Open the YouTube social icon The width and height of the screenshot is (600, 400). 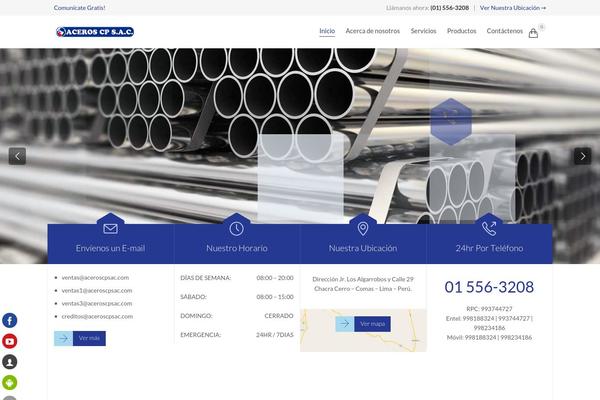pos(10,341)
